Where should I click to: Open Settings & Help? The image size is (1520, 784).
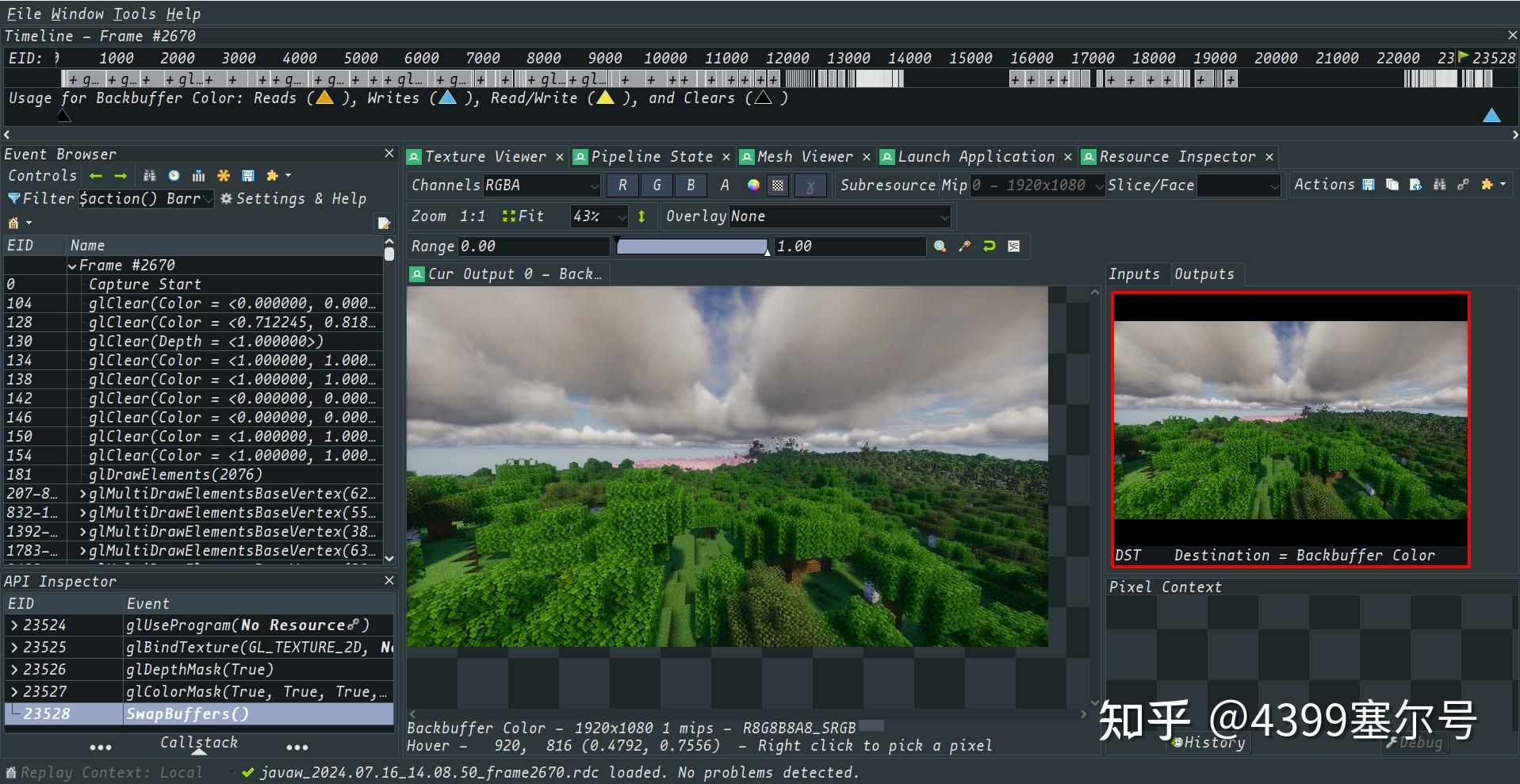point(293,198)
